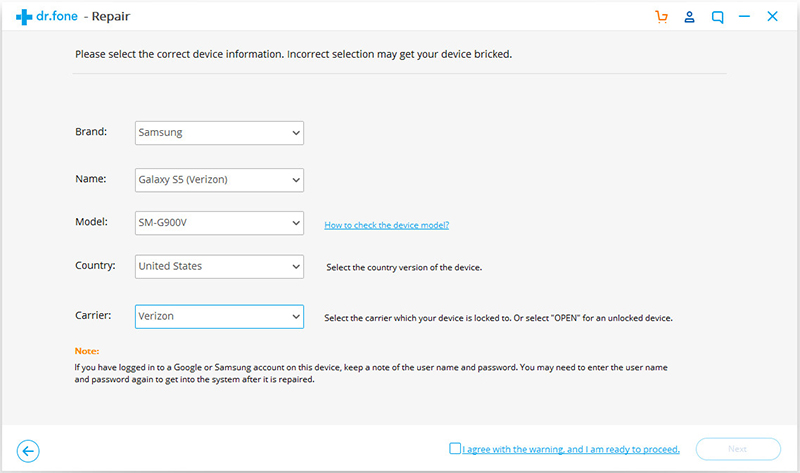Go back using the arrow button
This screenshot has width=800, height=473.
click(x=28, y=451)
